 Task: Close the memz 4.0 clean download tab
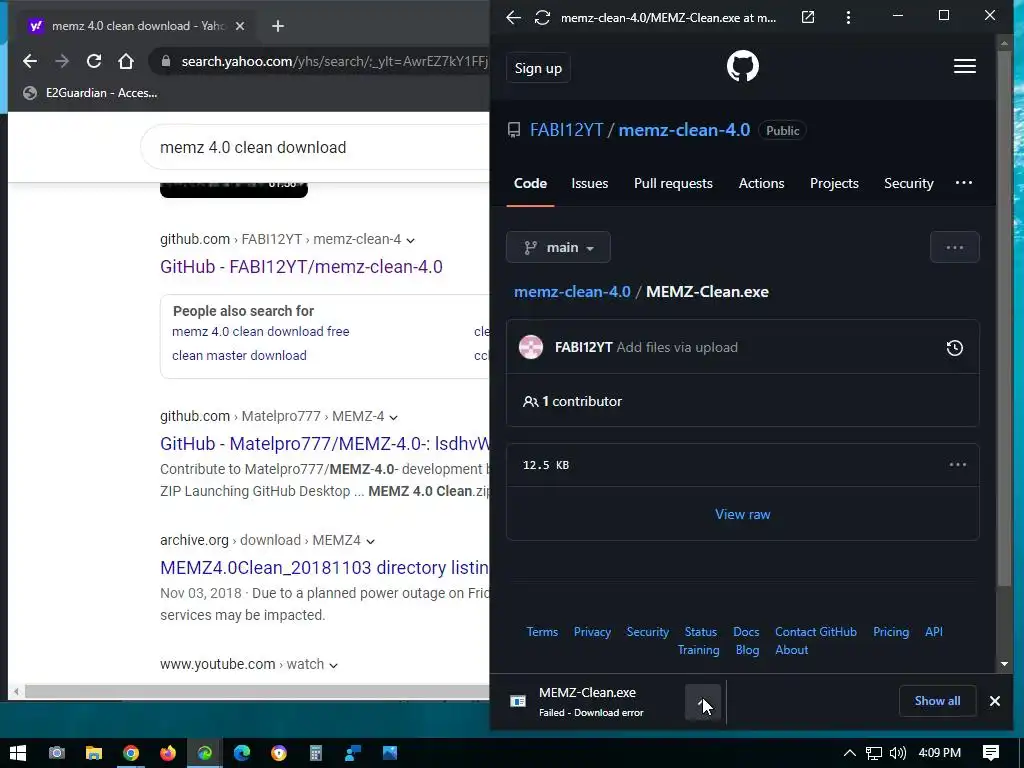(x=240, y=26)
